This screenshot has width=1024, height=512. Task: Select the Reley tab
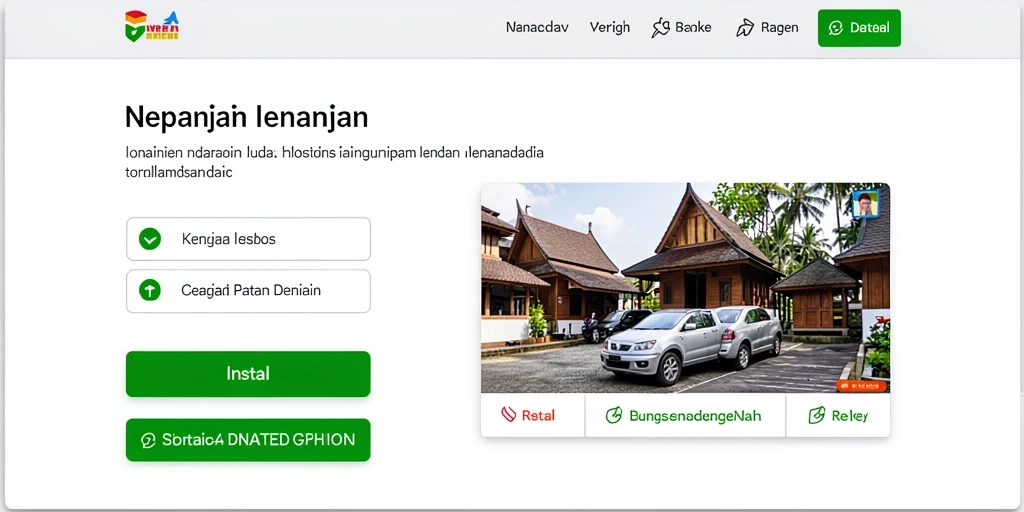tap(838, 415)
